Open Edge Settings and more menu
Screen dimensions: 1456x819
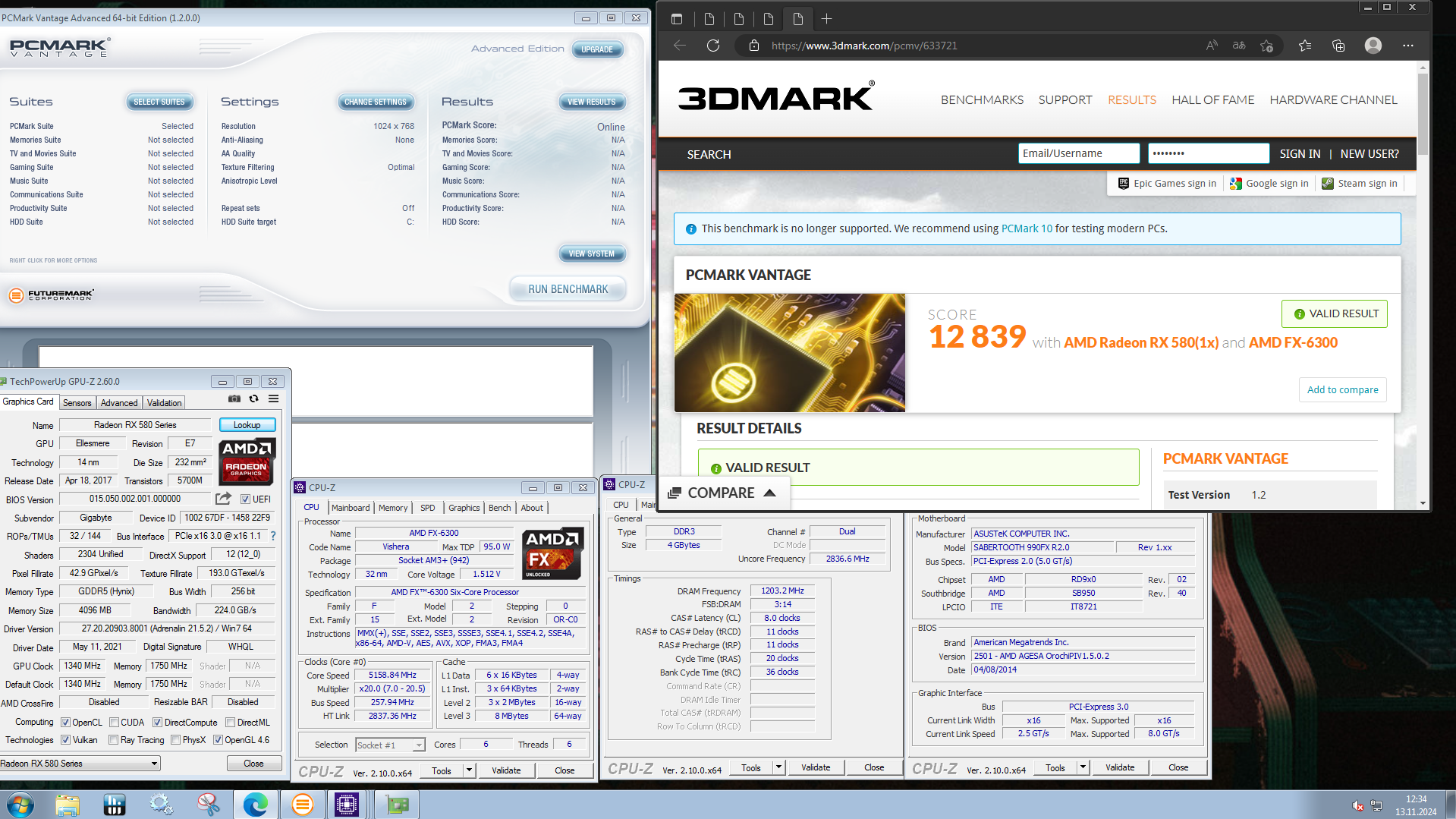pos(1408,46)
